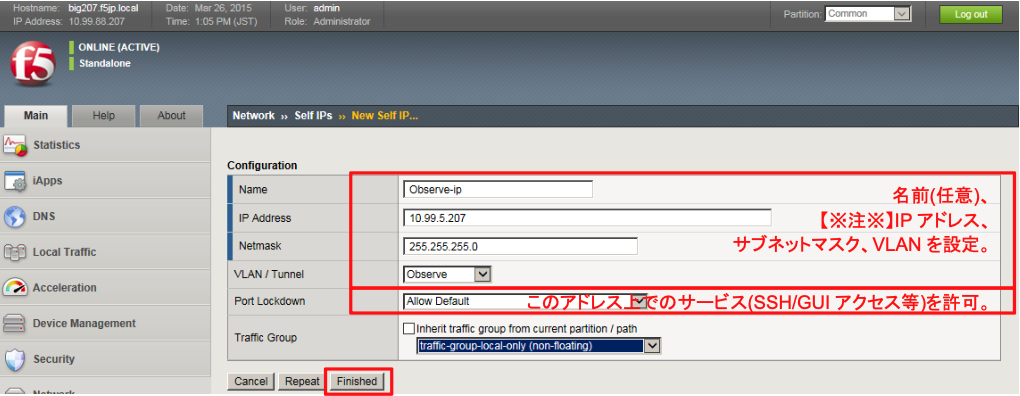The image size is (1020, 396).
Task: Go to the Self IPs breadcrumb link
Action: (314, 116)
